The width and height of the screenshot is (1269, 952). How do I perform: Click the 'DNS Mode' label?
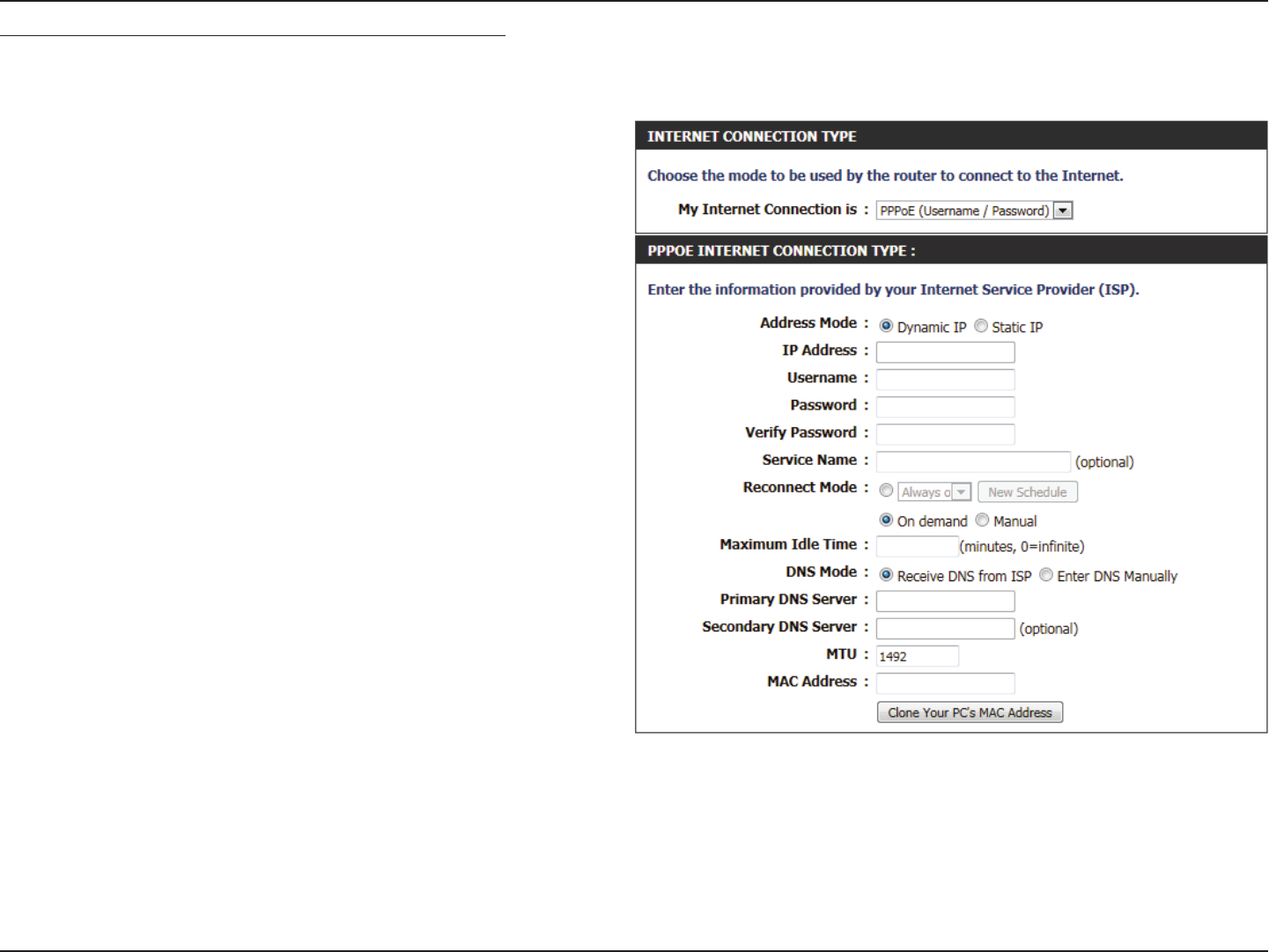click(x=821, y=572)
